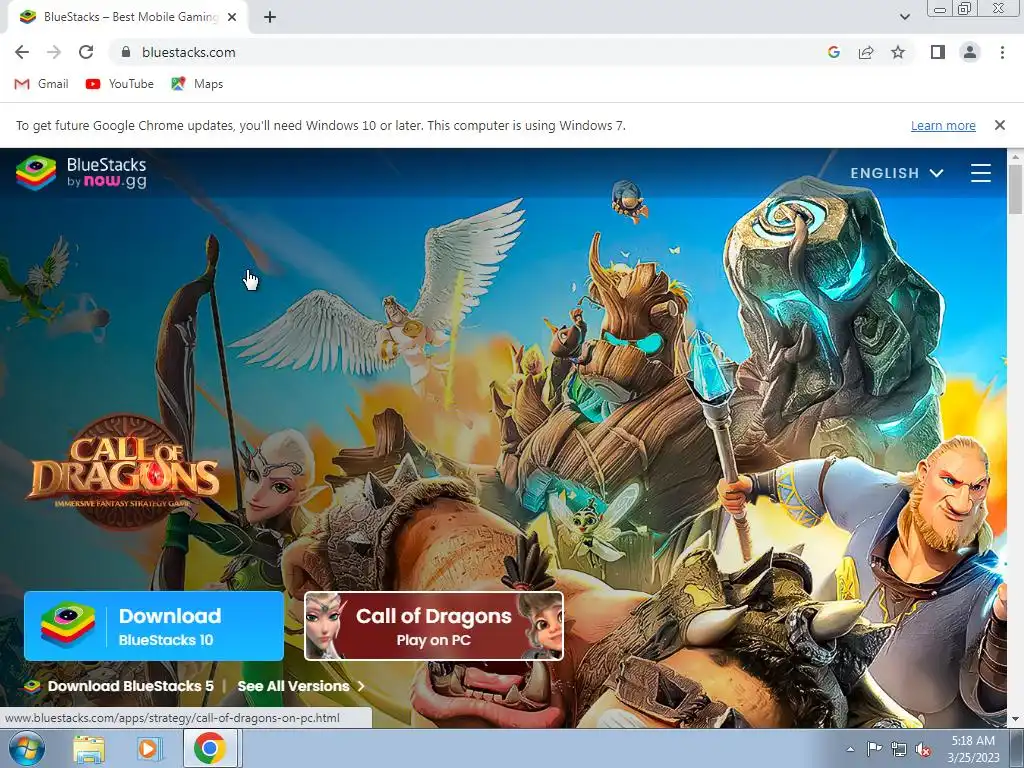The image size is (1024, 768).
Task: Expand the tab search chevron
Action: [904, 17]
